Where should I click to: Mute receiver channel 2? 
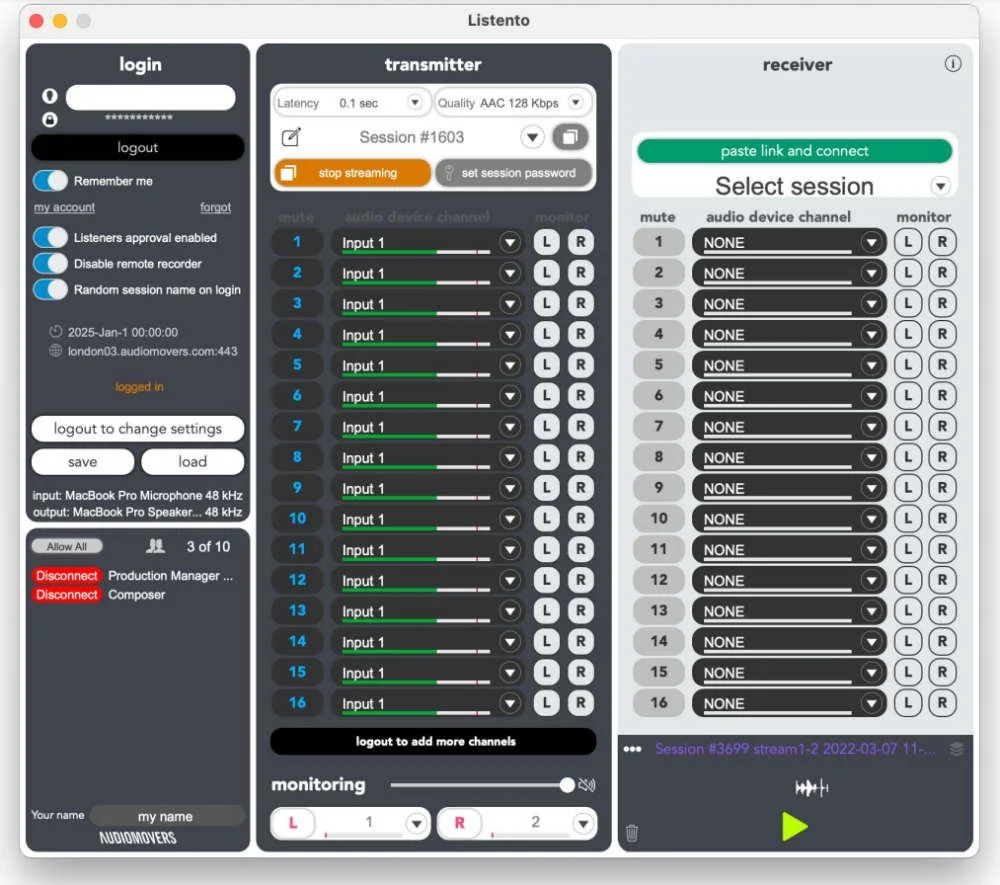(x=659, y=273)
